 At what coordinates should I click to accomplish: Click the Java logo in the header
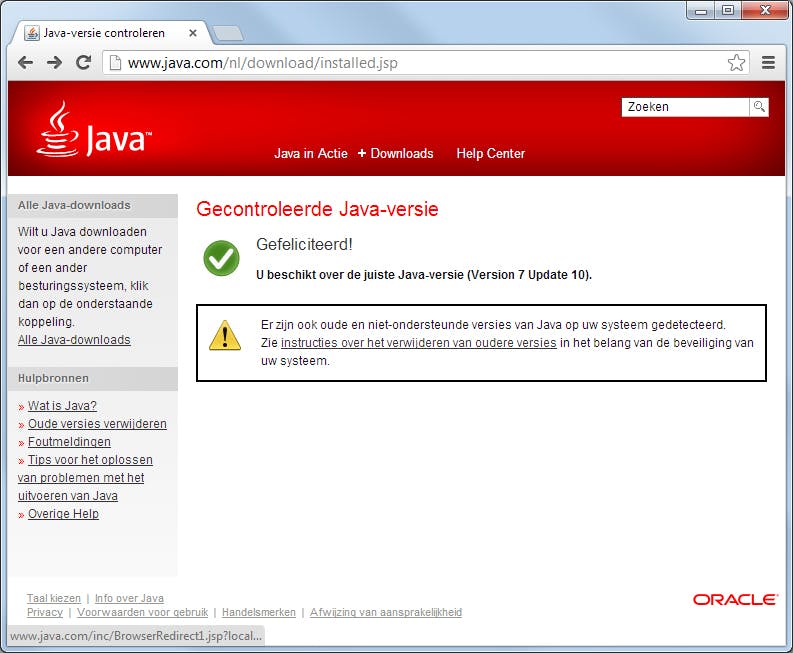coord(94,129)
